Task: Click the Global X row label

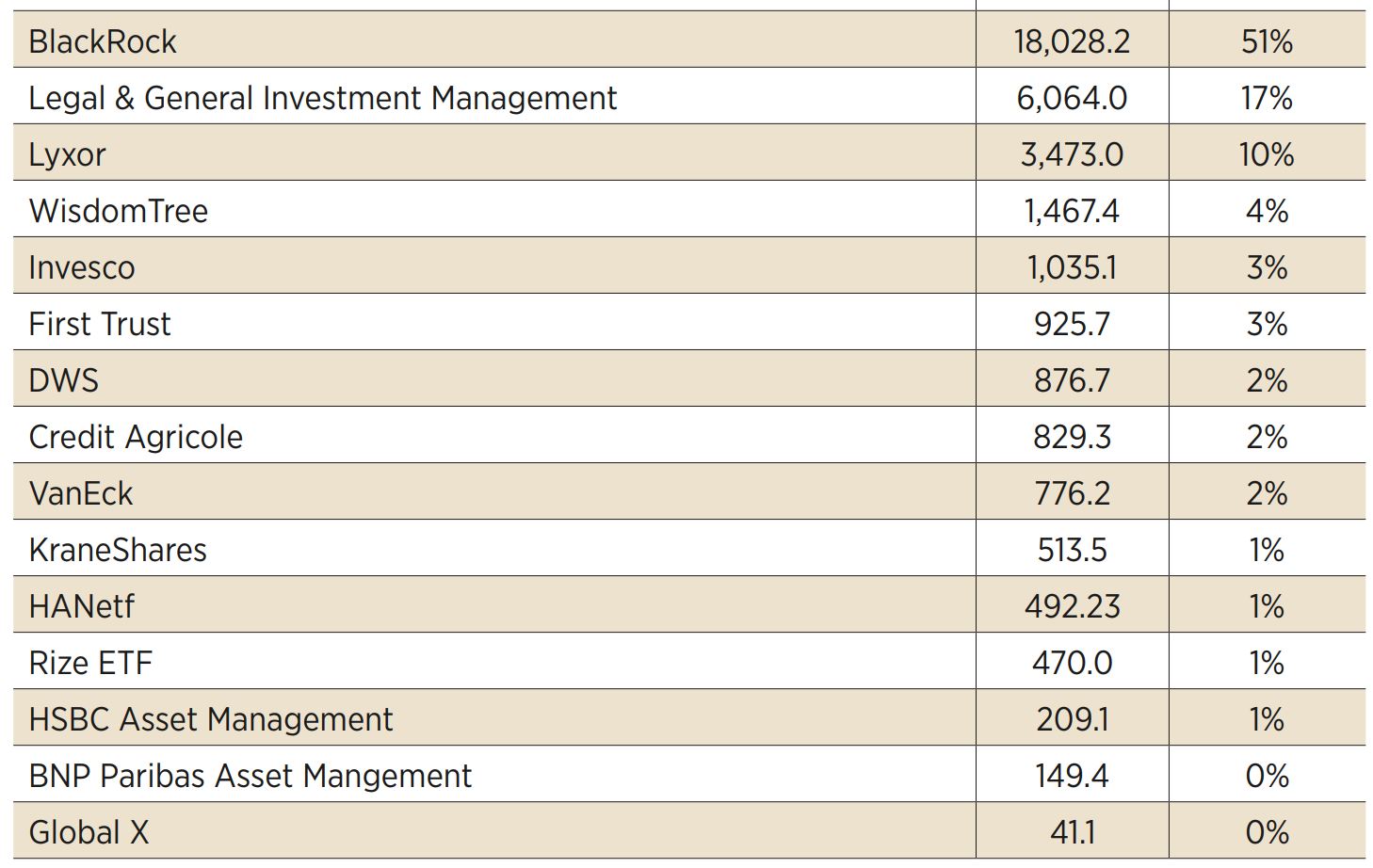Action: point(89,832)
